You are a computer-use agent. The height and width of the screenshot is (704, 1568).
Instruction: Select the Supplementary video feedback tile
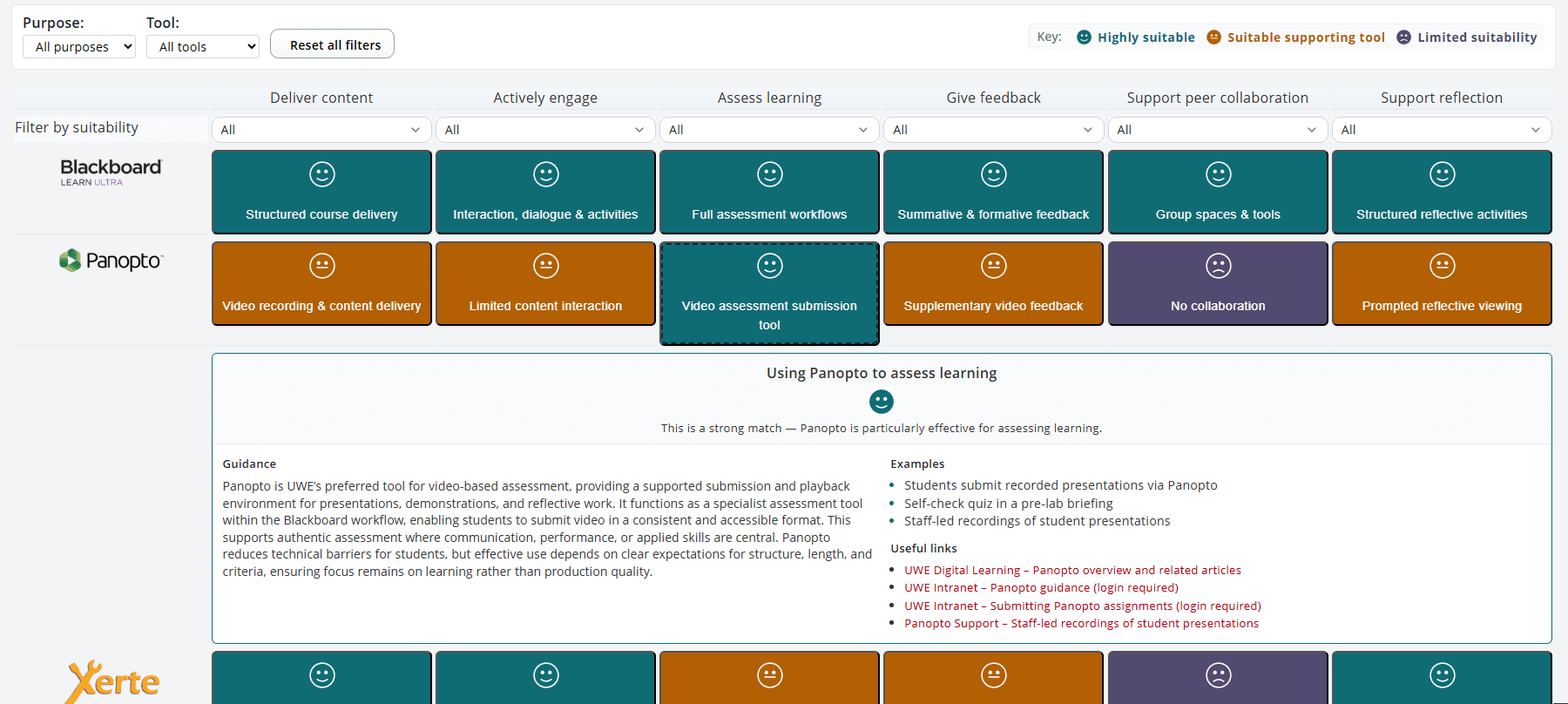coord(993,283)
